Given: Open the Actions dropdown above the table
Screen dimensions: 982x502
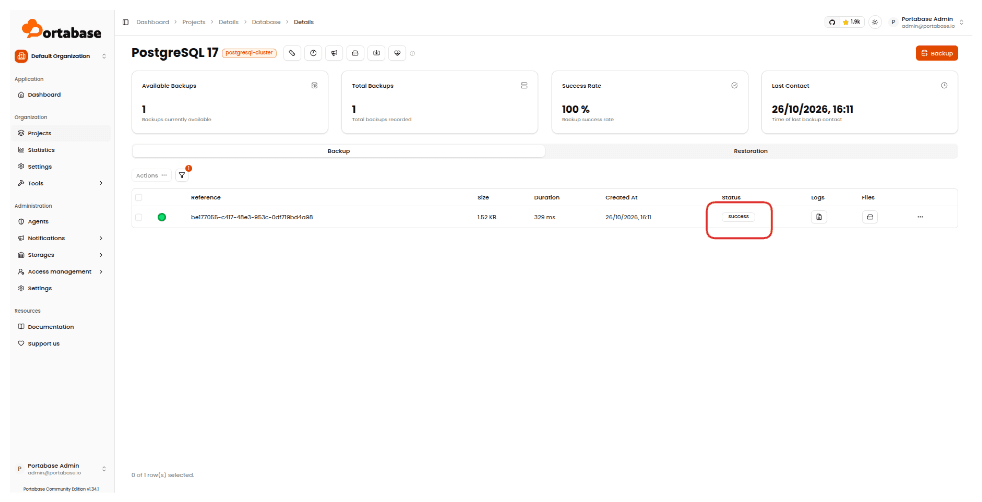Looking at the screenshot, I should click(x=152, y=176).
